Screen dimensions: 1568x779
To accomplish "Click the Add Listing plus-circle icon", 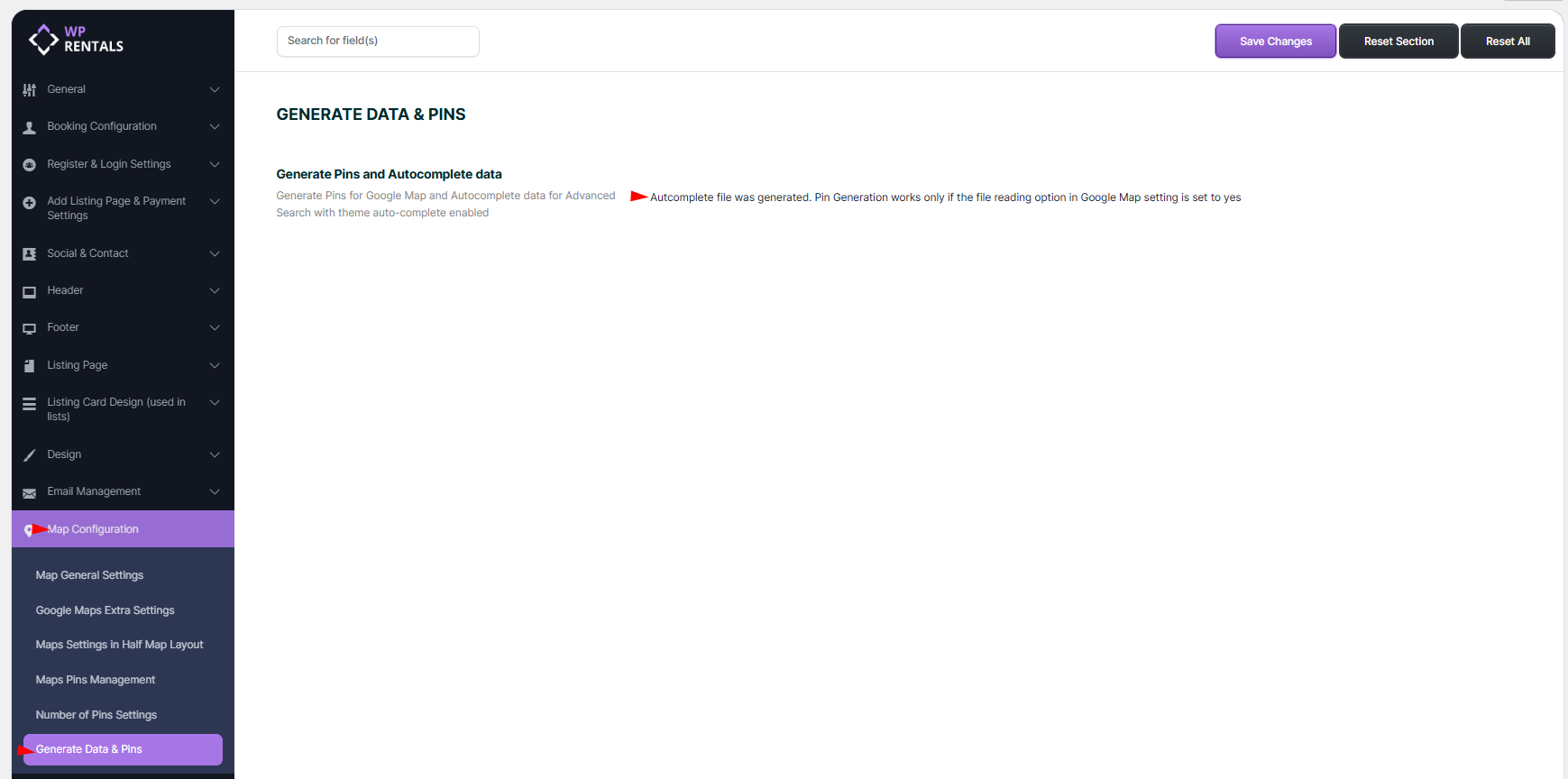I will point(29,203).
